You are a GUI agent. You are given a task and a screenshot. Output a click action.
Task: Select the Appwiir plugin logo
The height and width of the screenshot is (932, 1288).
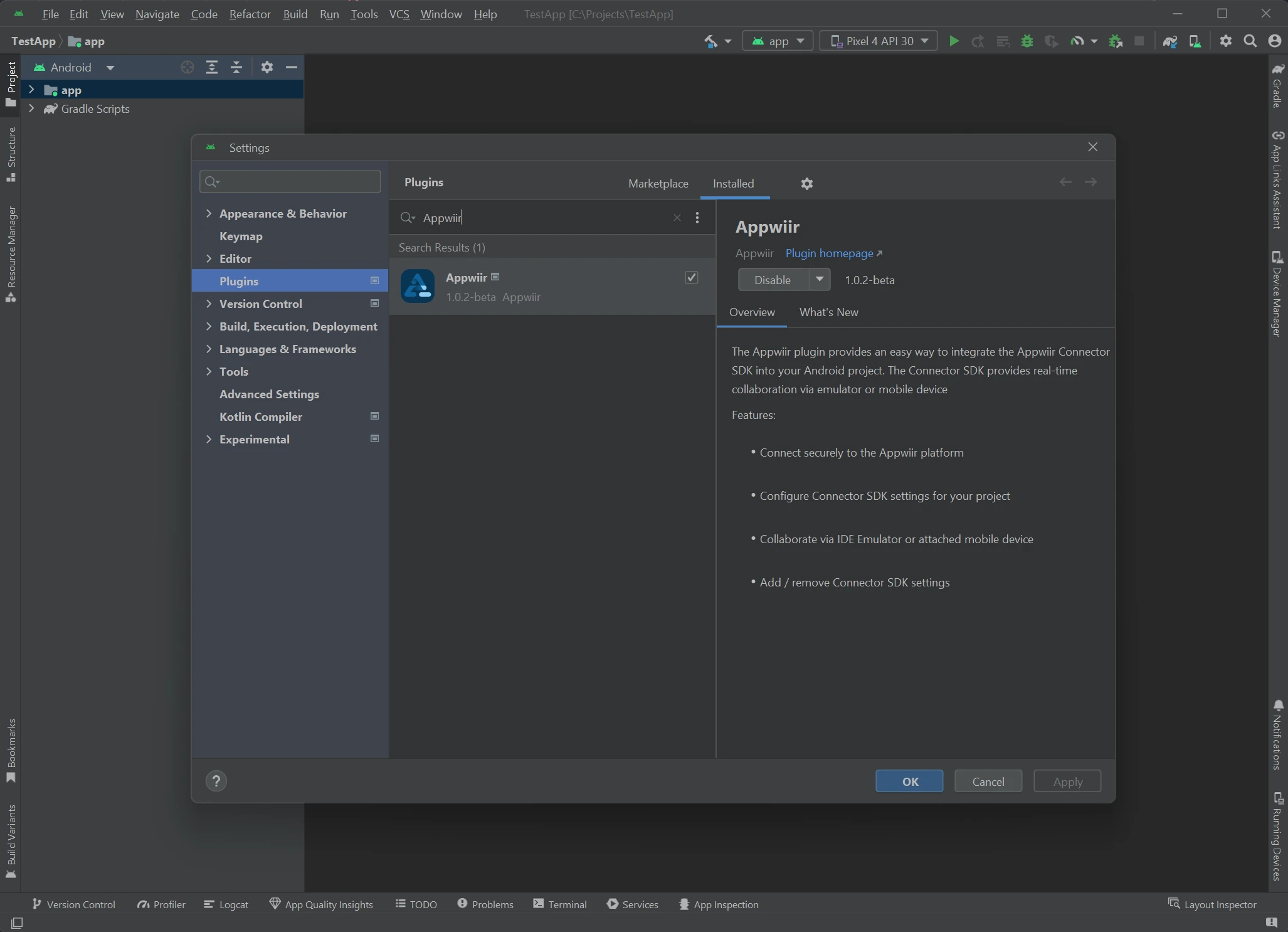coord(418,286)
